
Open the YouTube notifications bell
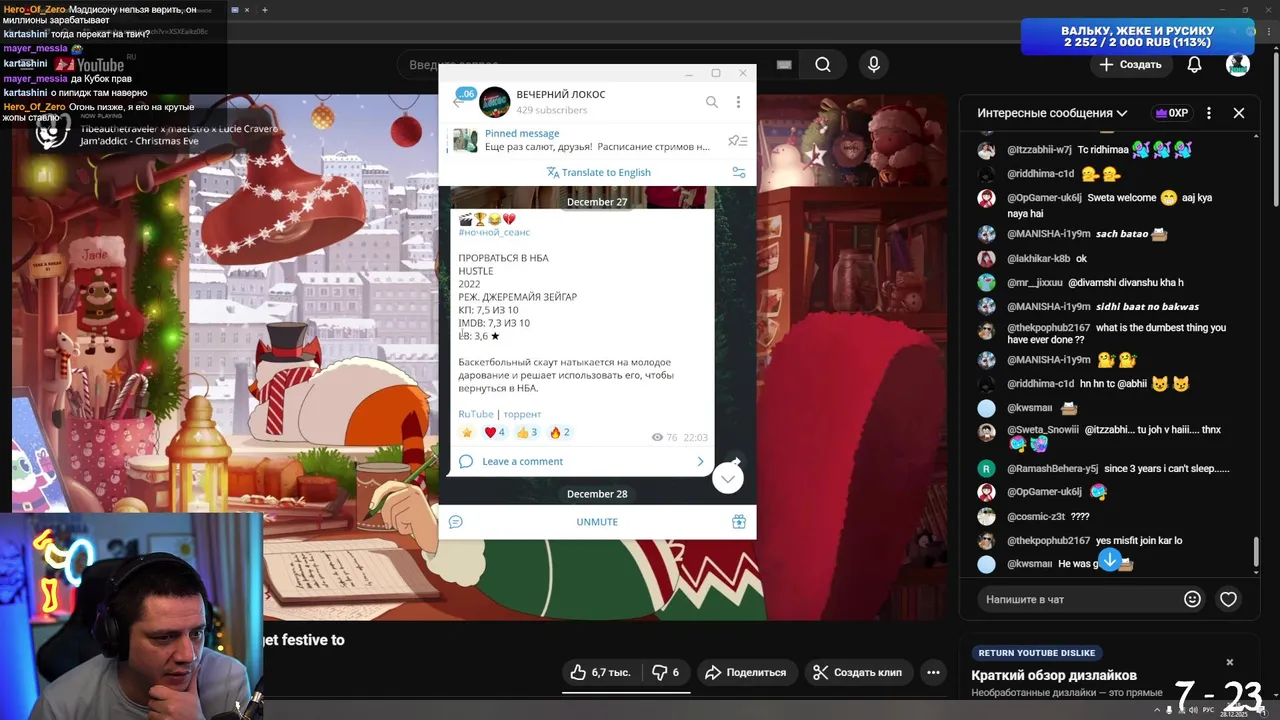(x=1194, y=65)
